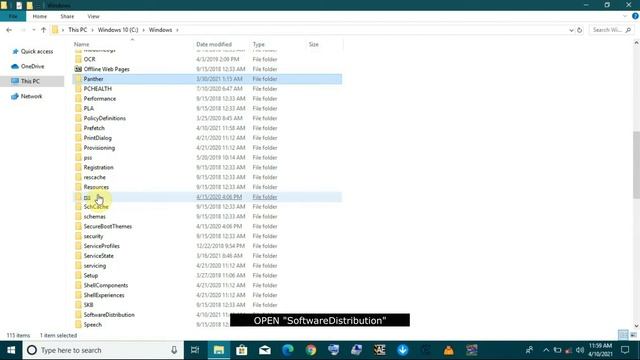Select the Provisioning folder

[x=99, y=147]
